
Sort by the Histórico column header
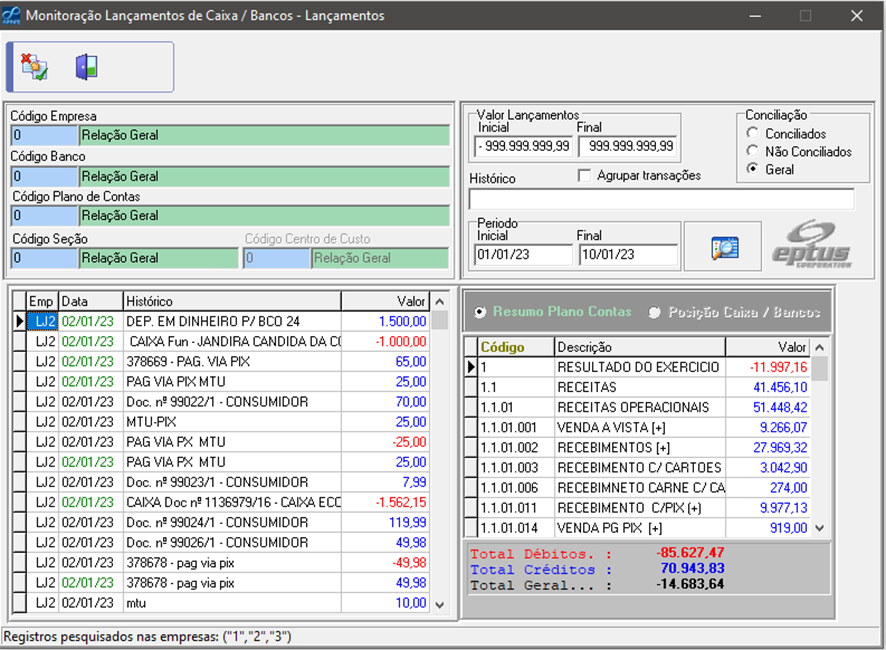pyautogui.click(x=230, y=301)
